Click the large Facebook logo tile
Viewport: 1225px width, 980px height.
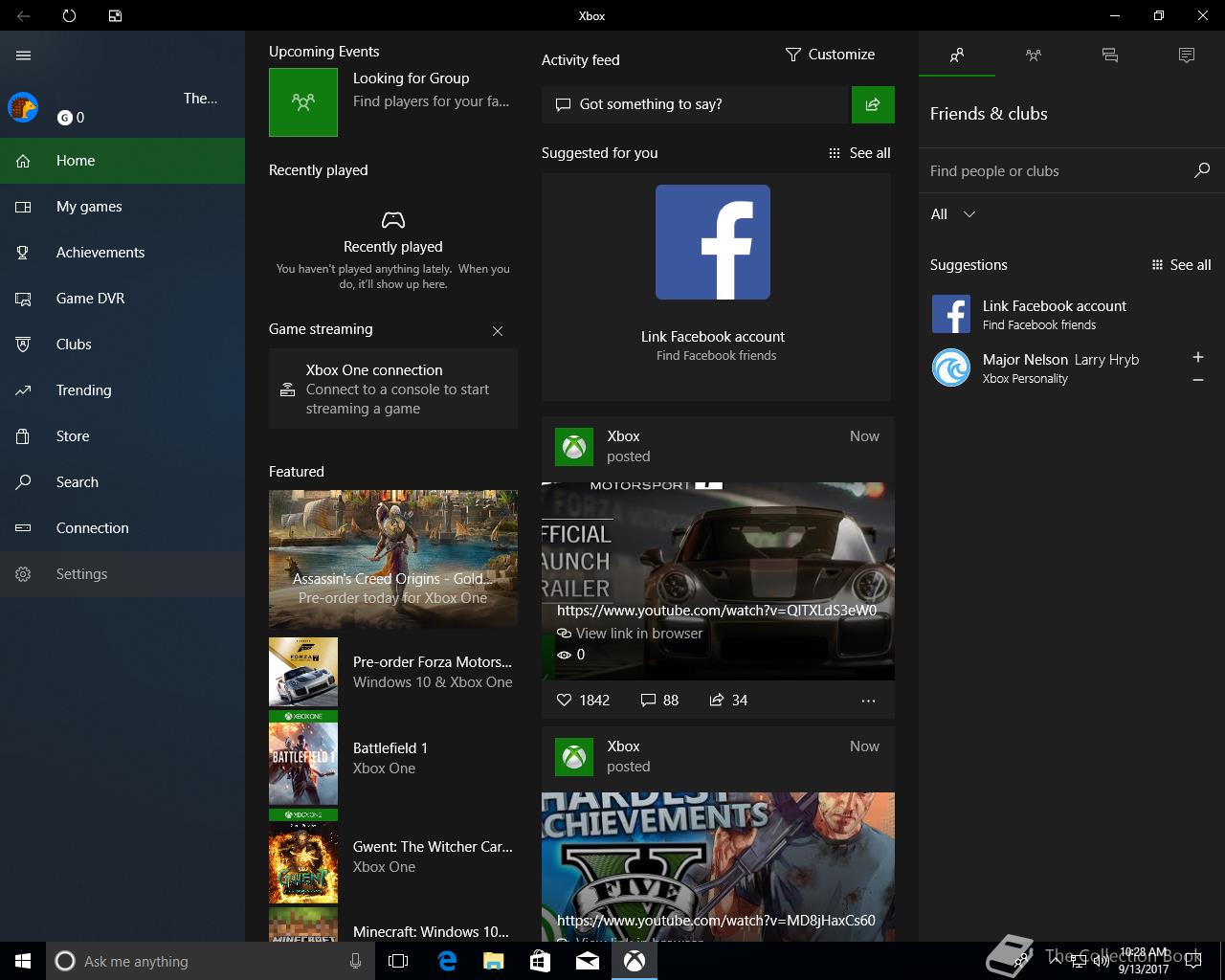pyautogui.click(x=713, y=242)
